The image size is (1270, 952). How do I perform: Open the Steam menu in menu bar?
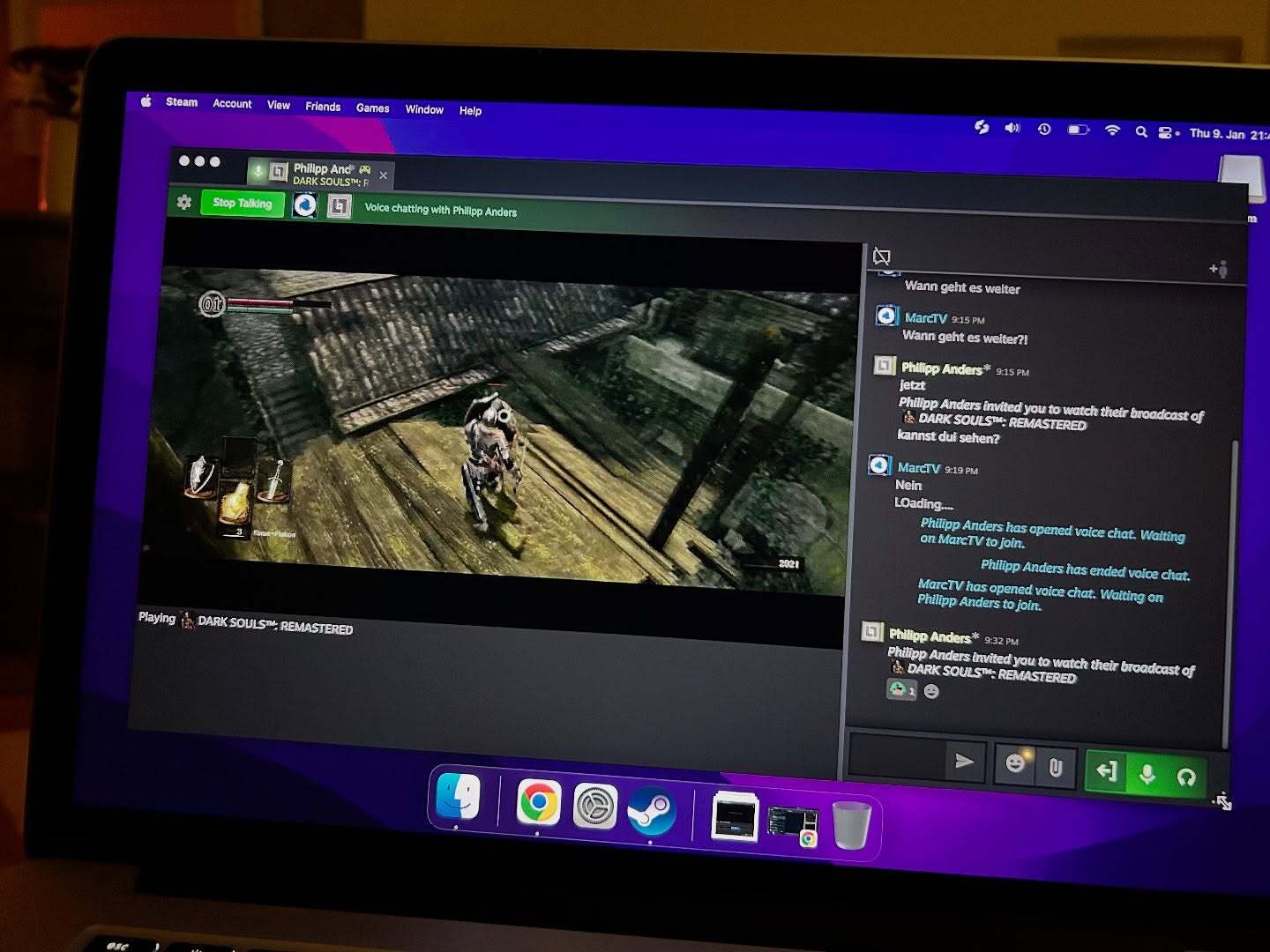pyautogui.click(x=182, y=102)
